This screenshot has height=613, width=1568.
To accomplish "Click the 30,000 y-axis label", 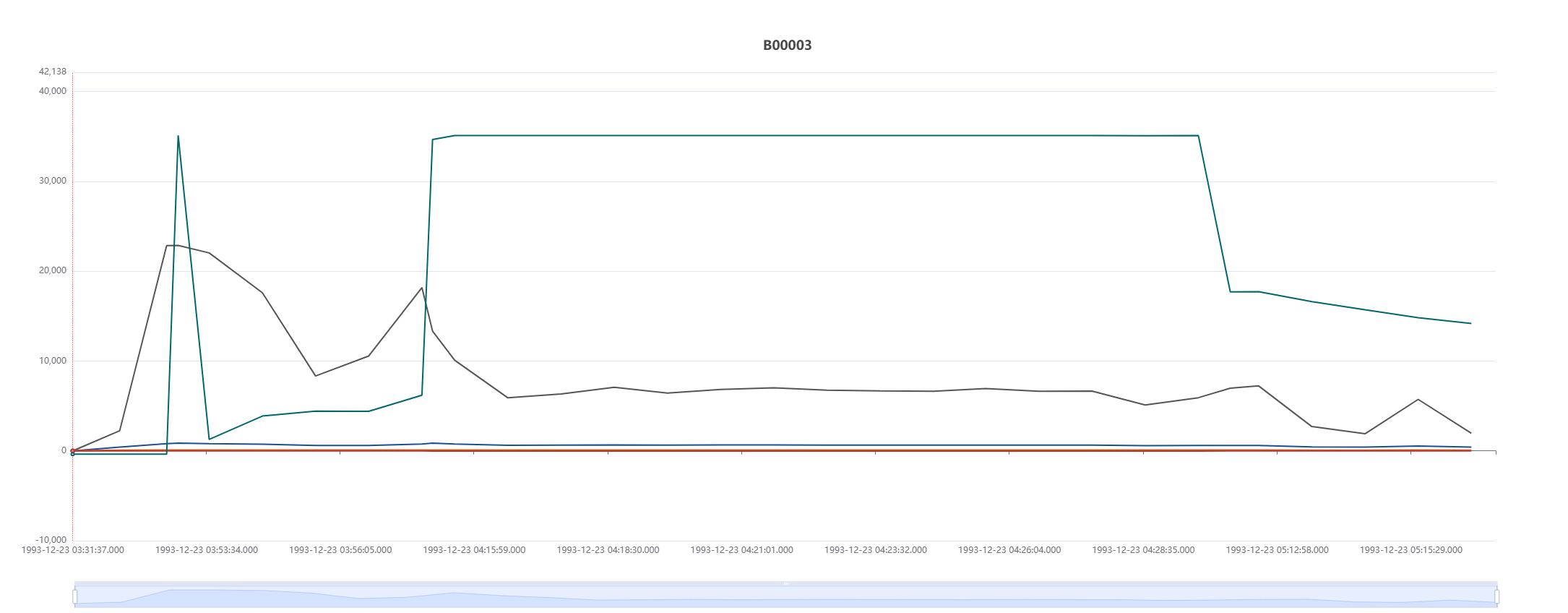I will 53,181.
